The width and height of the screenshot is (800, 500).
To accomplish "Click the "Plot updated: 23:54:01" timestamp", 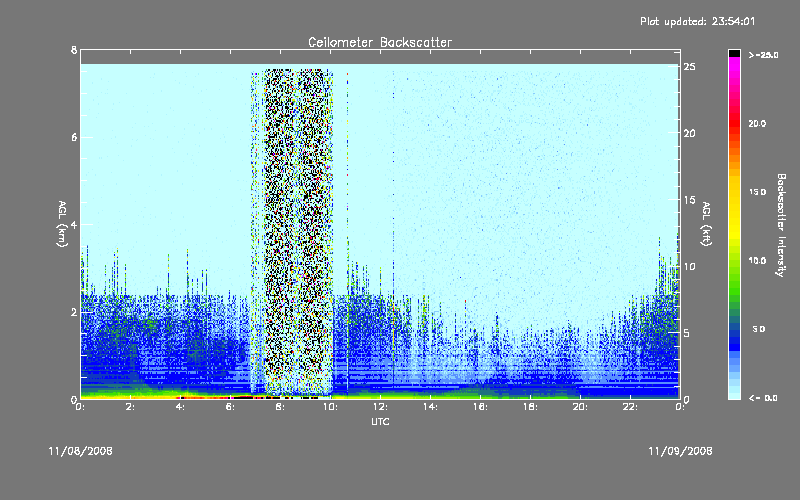I will [697, 21].
